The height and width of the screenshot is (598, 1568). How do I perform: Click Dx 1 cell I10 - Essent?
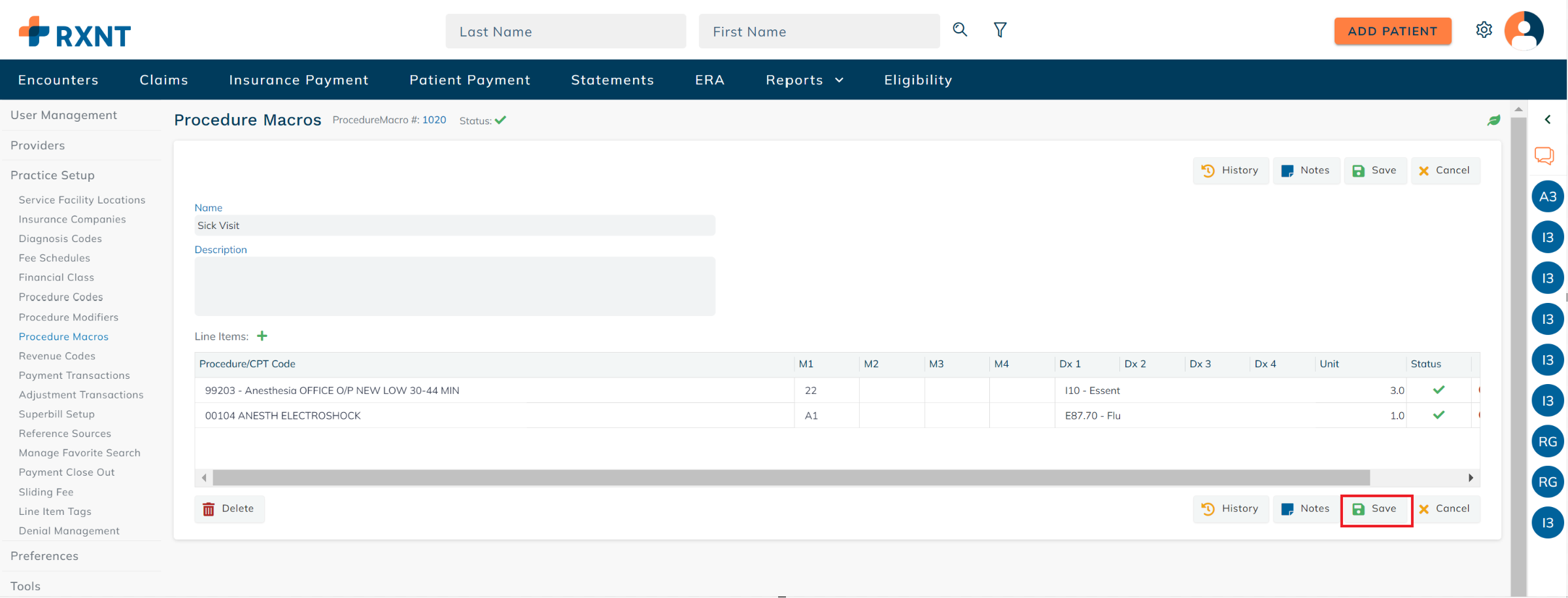point(1092,391)
